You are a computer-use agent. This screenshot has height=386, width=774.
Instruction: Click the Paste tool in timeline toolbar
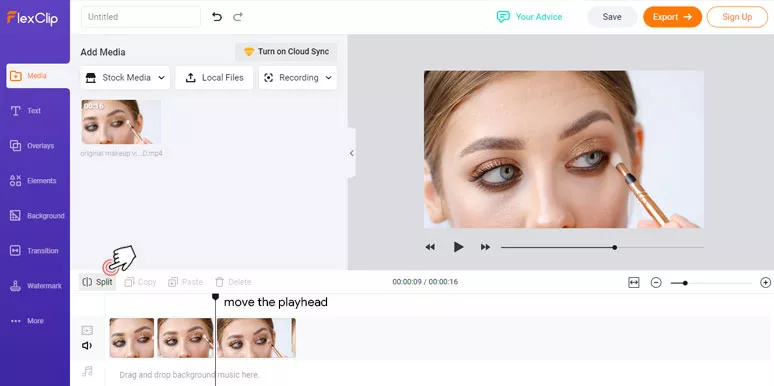coord(186,282)
